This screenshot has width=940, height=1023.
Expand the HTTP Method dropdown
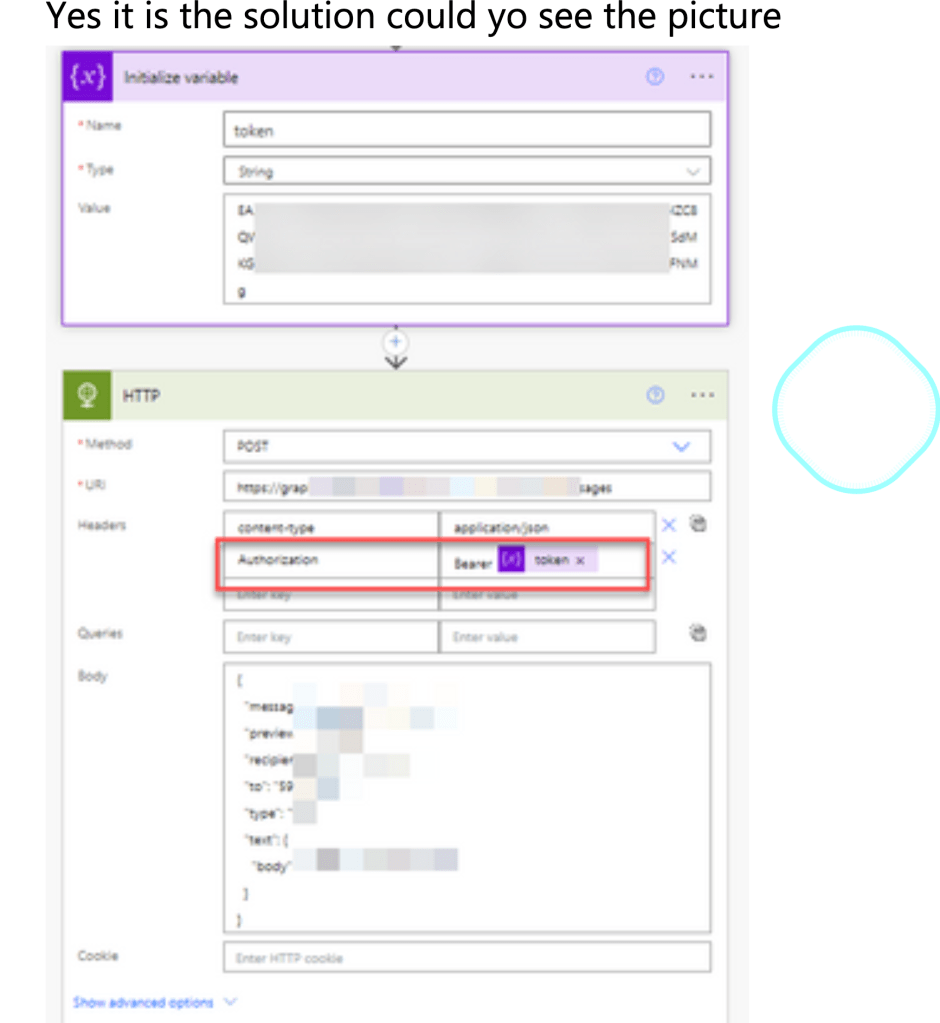(682, 447)
